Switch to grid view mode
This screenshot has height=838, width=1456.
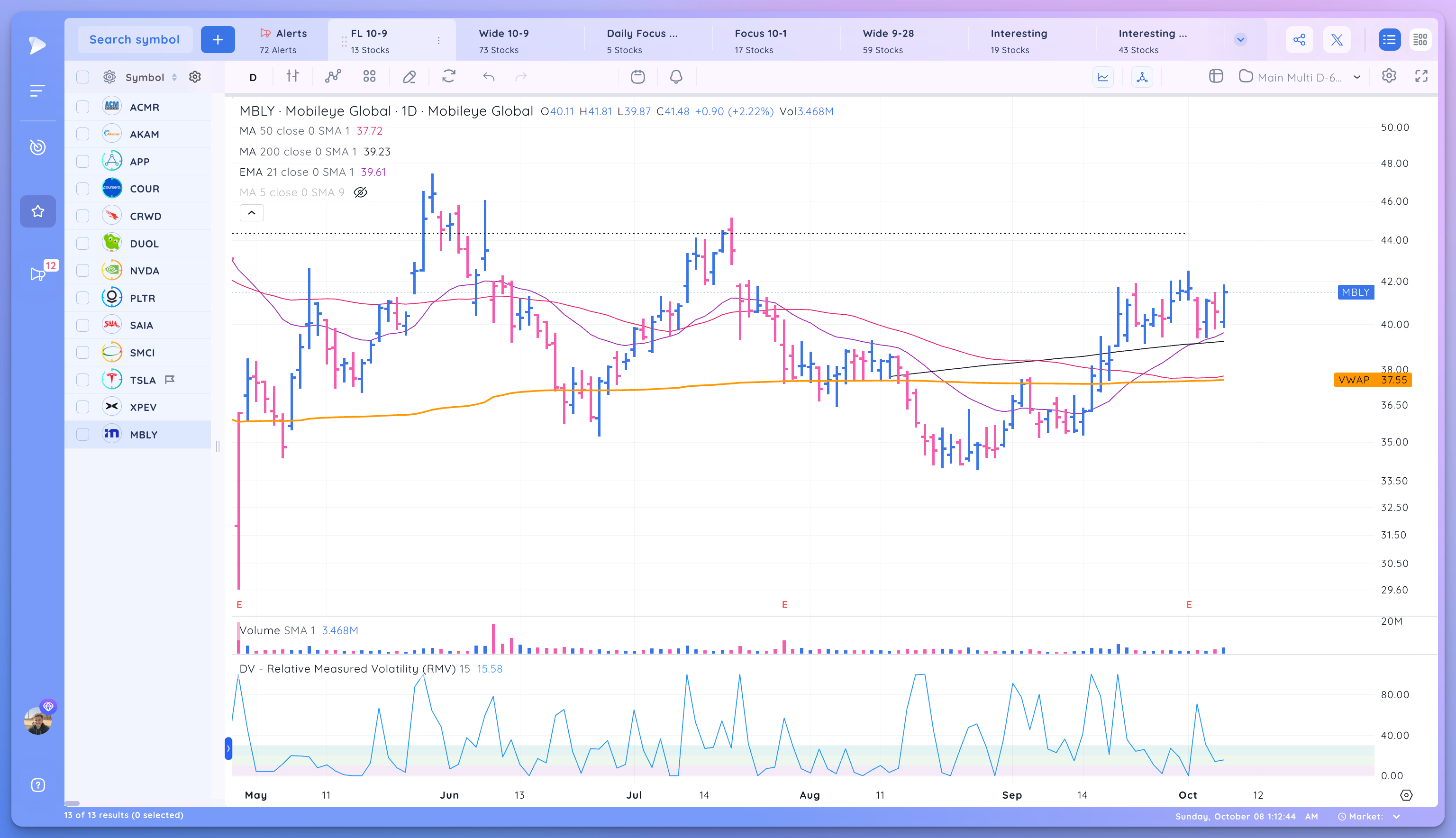pyautogui.click(x=1420, y=39)
